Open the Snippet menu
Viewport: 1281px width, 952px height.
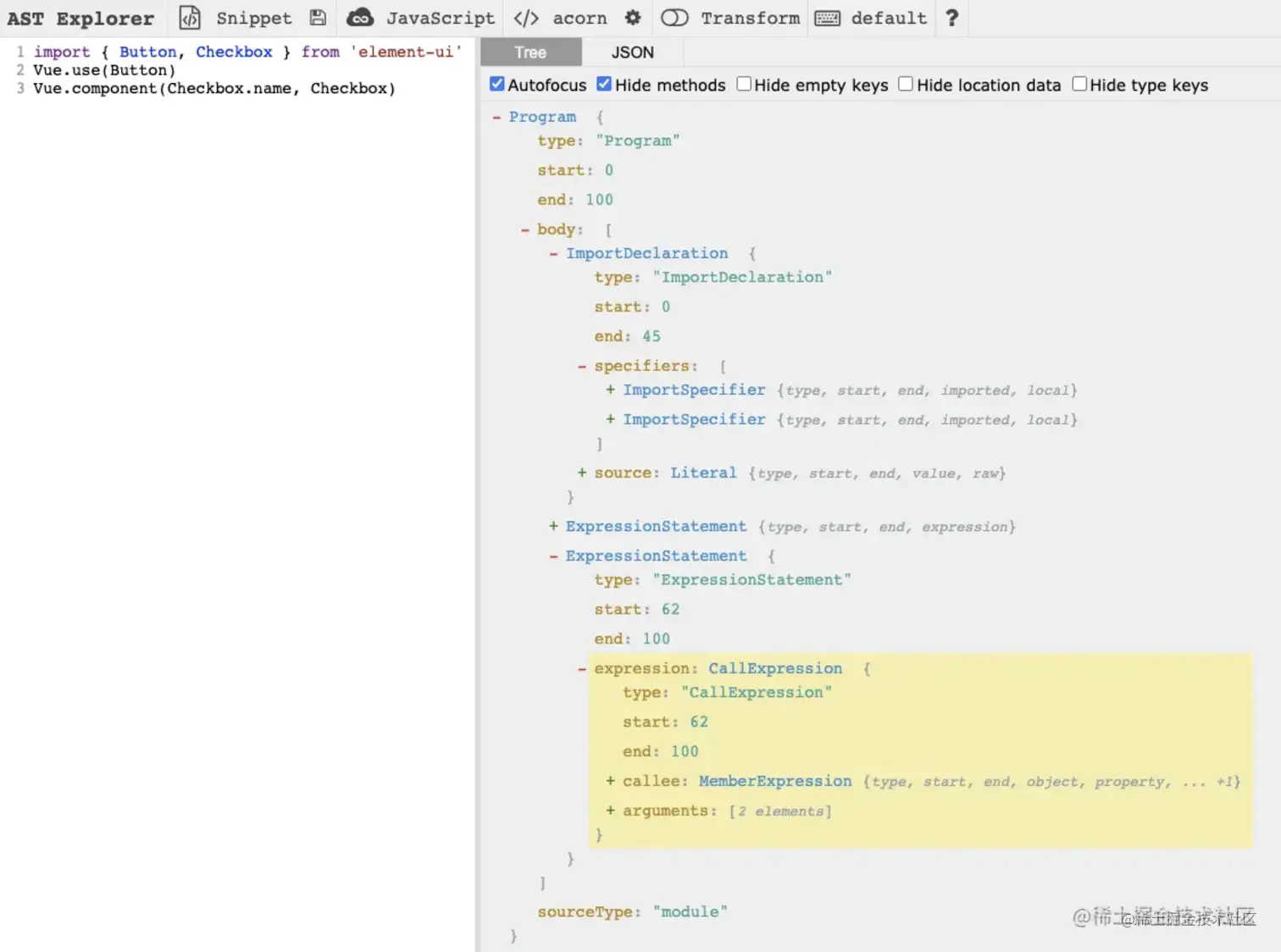pos(253,18)
